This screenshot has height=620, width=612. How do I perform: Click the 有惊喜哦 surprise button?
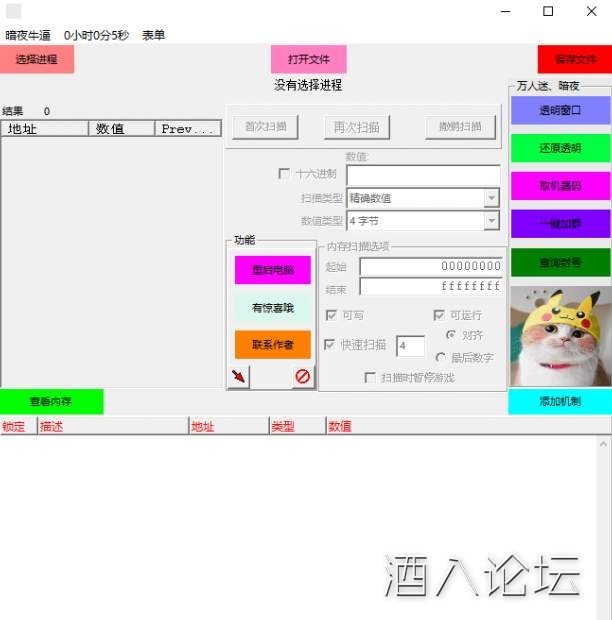coord(273,308)
